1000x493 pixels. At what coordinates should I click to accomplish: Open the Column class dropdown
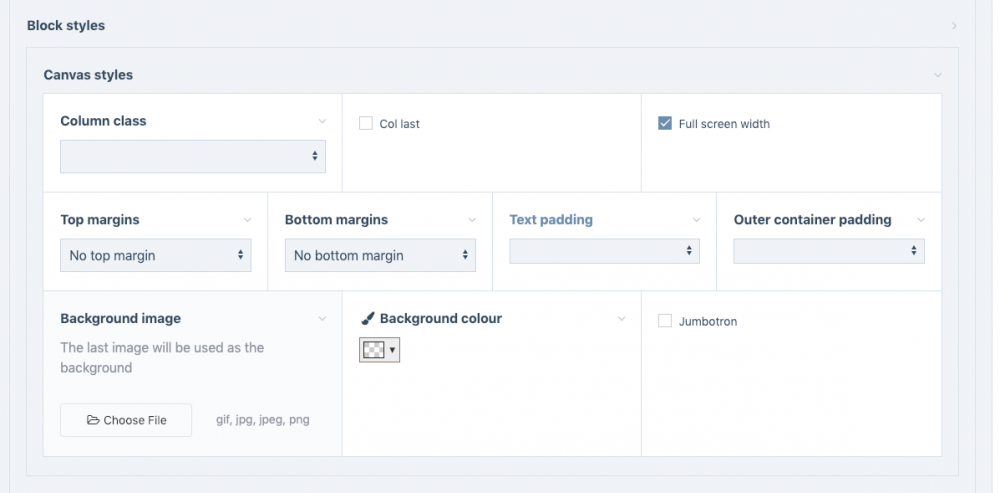coord(193,156)
